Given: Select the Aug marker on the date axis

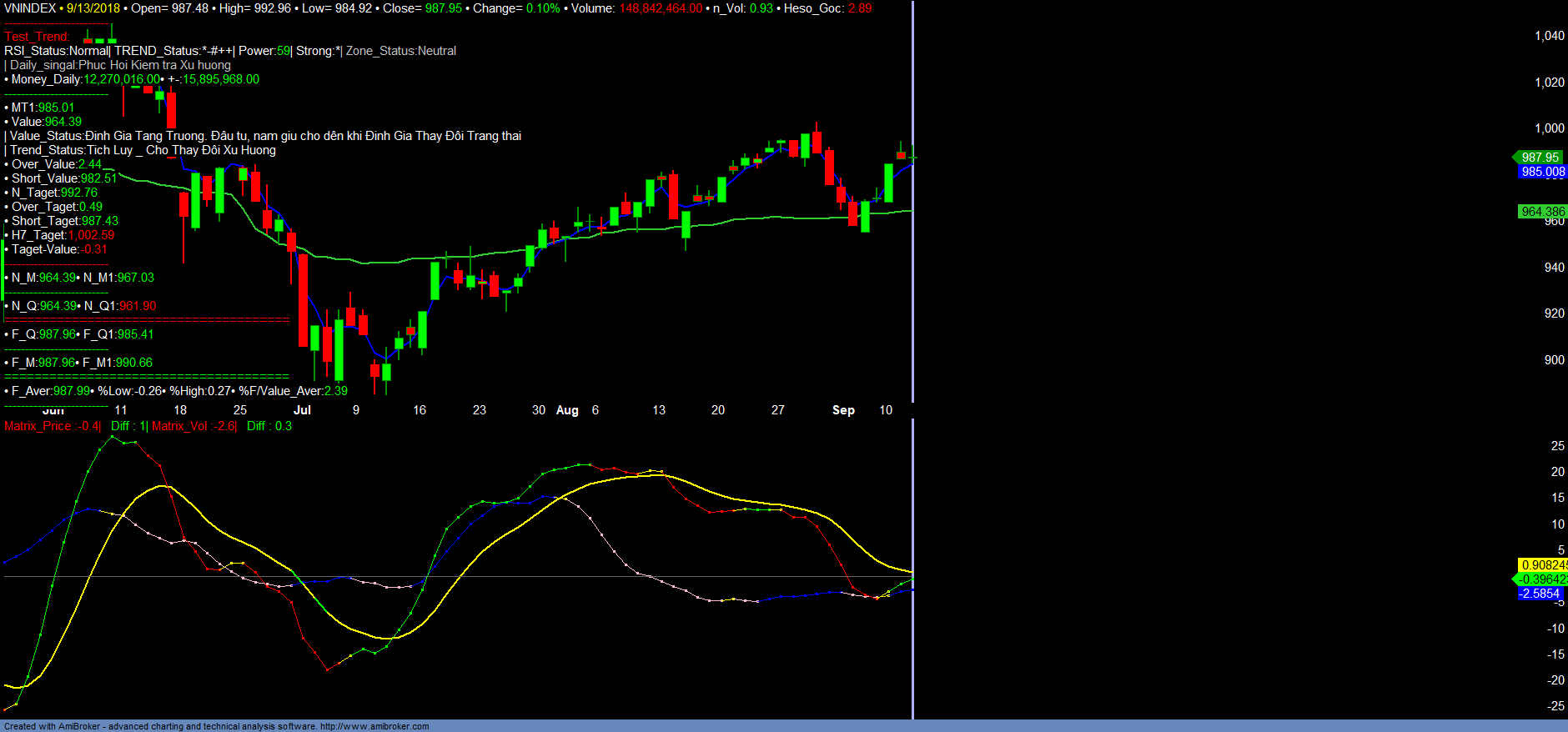Looking at the screenshot, I should [x=567, y=410].
